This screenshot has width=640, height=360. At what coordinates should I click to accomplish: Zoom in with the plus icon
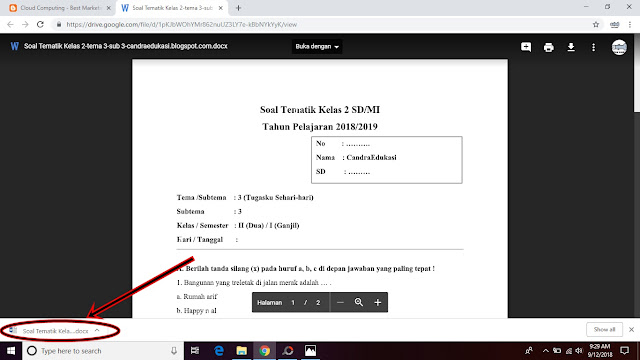[378, 302]
